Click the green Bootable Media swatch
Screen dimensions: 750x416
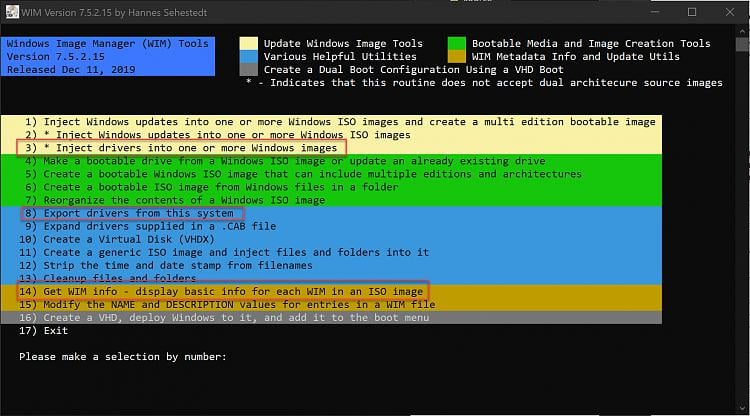(x=456, y=44)
